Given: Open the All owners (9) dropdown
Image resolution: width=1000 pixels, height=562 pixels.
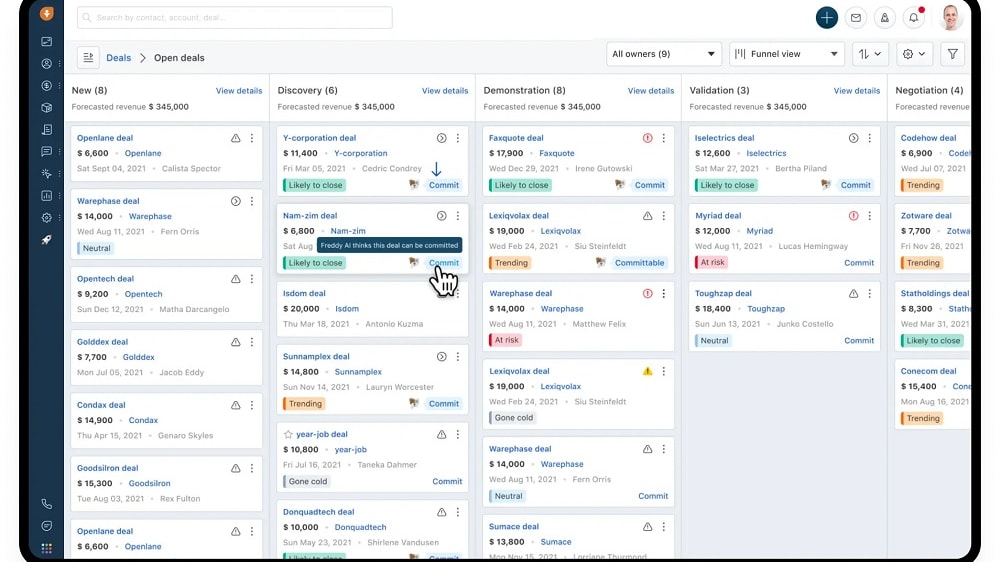Looking at the screenshot, I should pos(663,54).
